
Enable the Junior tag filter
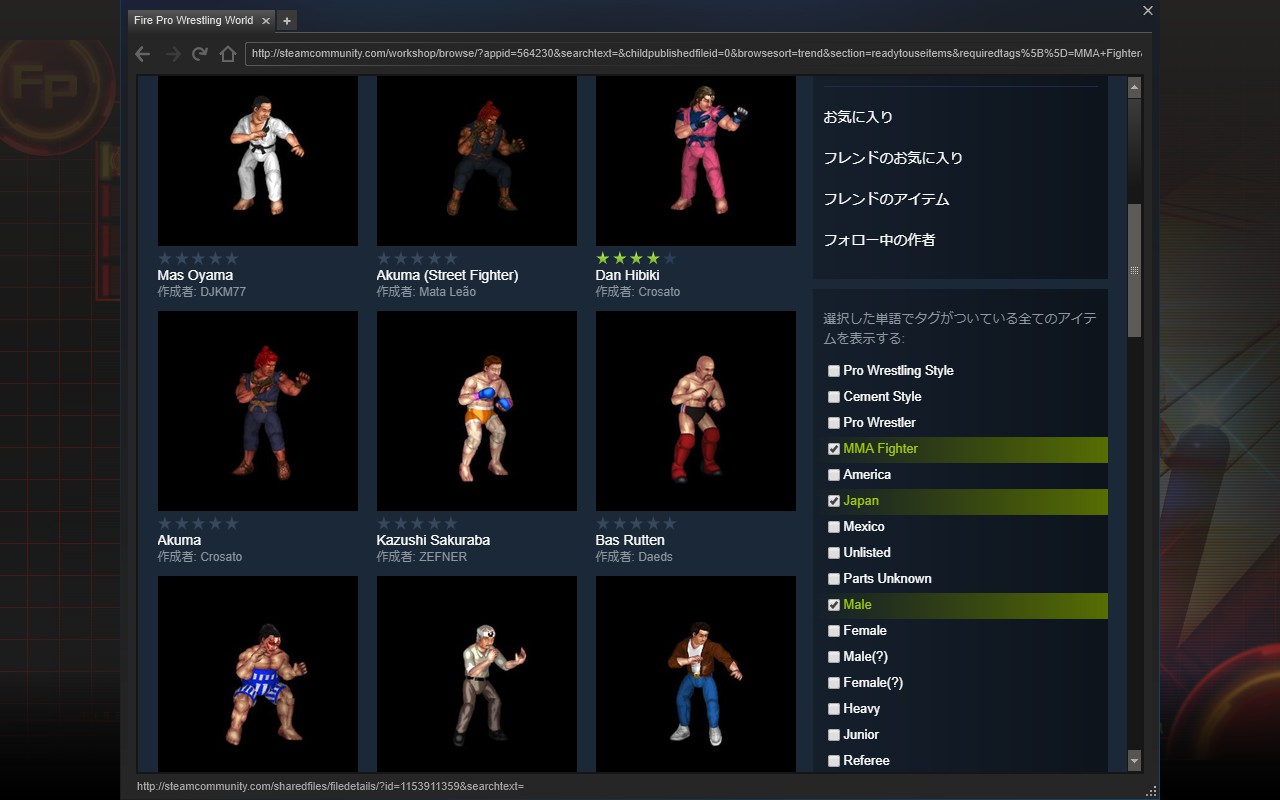point(834,735)
